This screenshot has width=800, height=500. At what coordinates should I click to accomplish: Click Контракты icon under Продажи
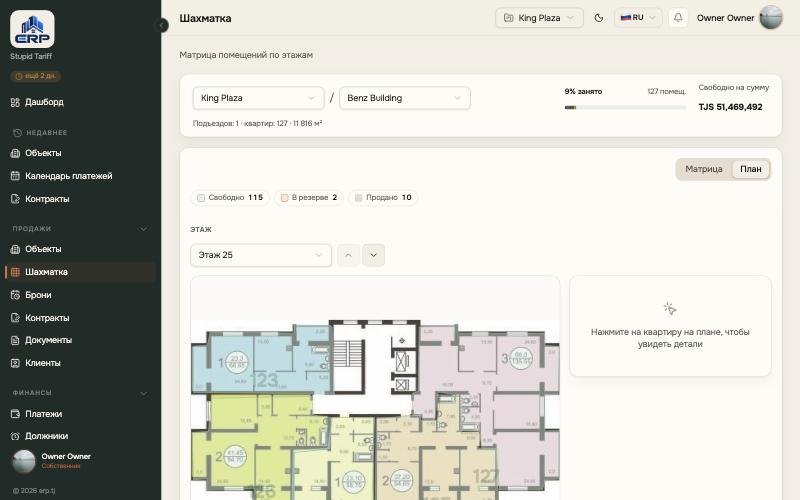[x=15, y=318]
